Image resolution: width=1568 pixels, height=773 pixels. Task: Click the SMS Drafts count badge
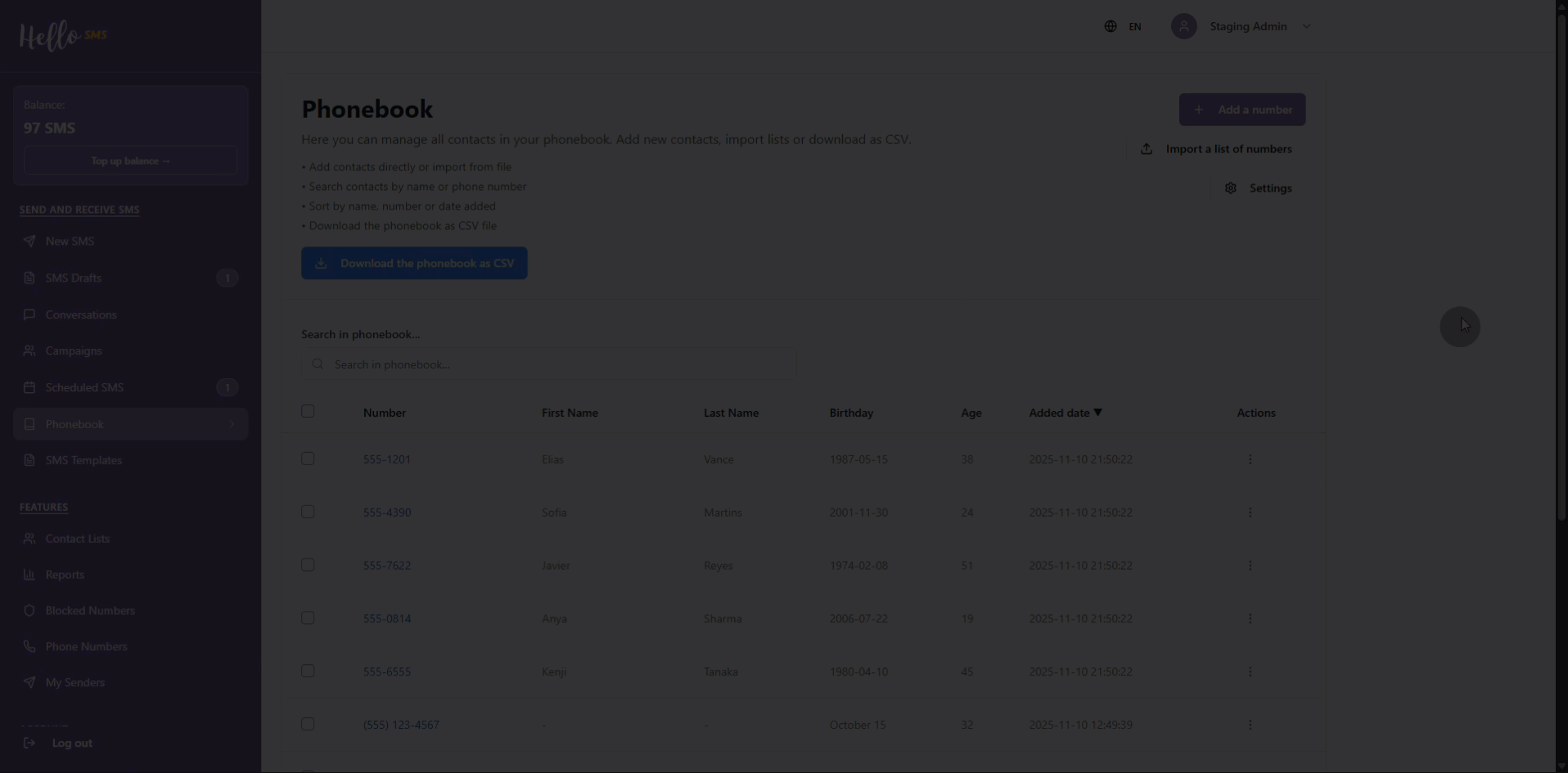pos(228,278)
